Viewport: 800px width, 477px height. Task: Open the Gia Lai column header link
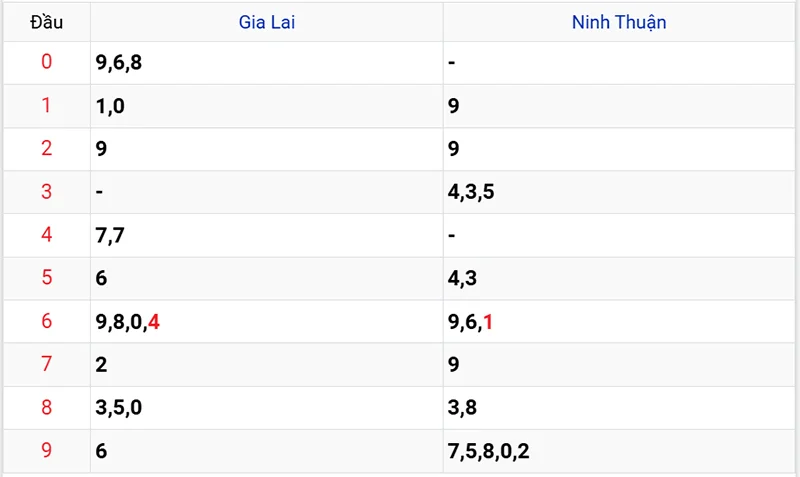pyautogui.click(x=266, y=21)
